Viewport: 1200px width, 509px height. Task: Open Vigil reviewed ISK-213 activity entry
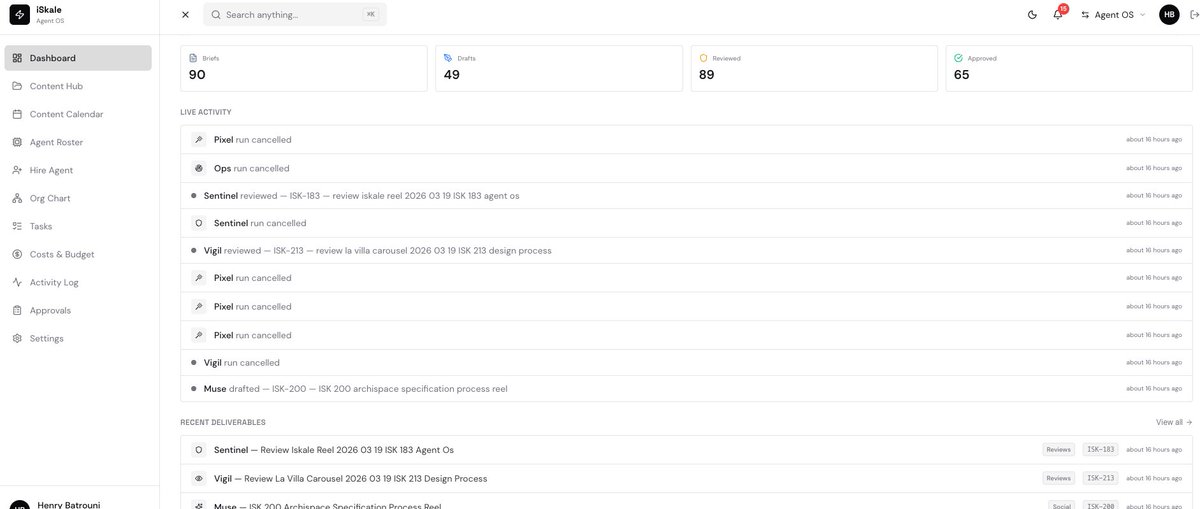pos(686,250)
